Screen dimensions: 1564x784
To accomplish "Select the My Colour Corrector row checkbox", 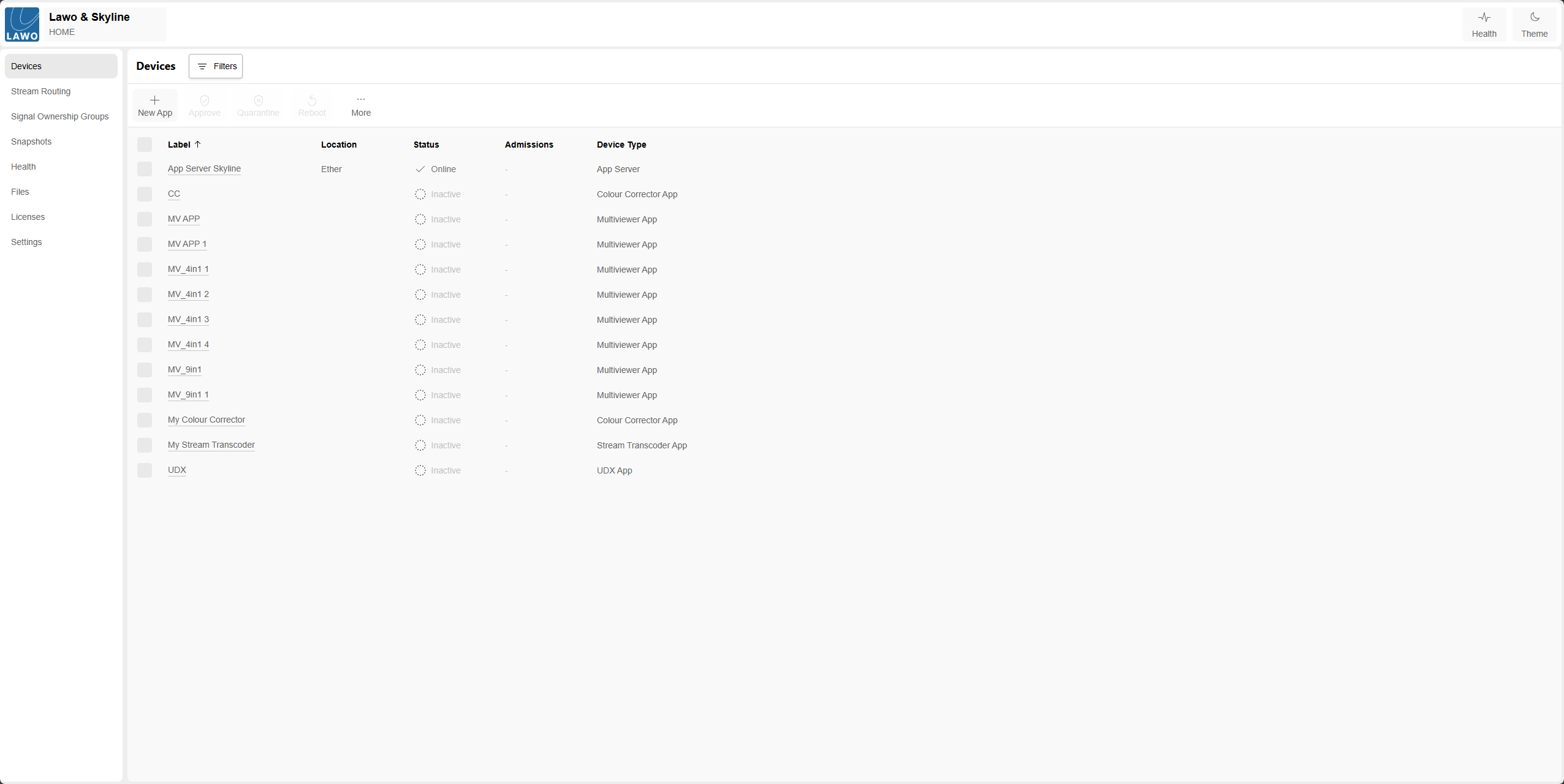I will click(x=145, y=420).
